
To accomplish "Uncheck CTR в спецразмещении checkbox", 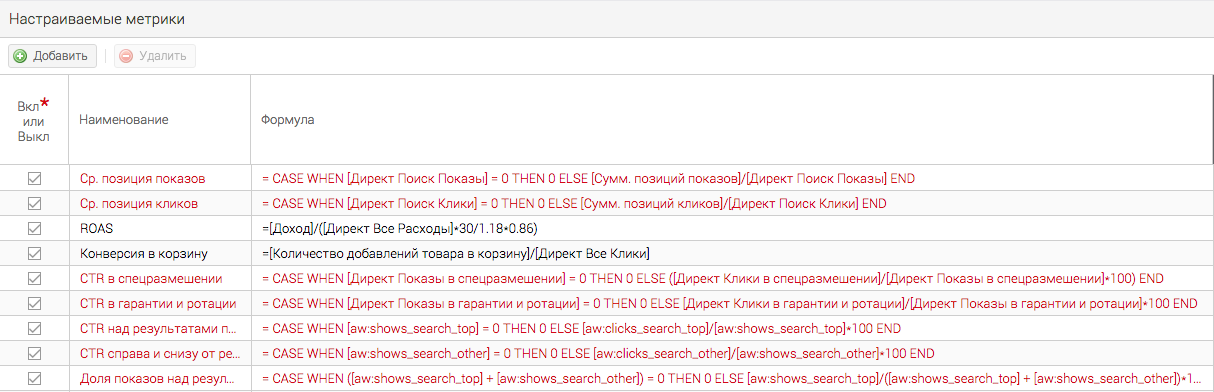I will pos(34,278).
